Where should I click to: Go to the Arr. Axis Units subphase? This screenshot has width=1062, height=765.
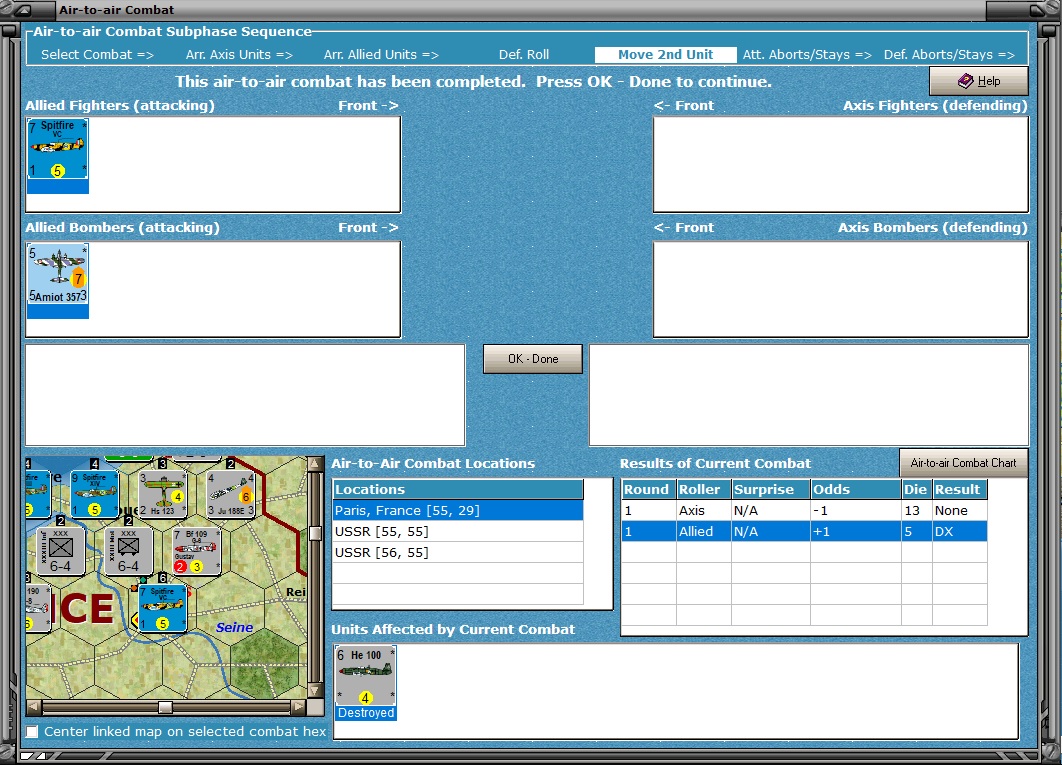pos(239,54)
